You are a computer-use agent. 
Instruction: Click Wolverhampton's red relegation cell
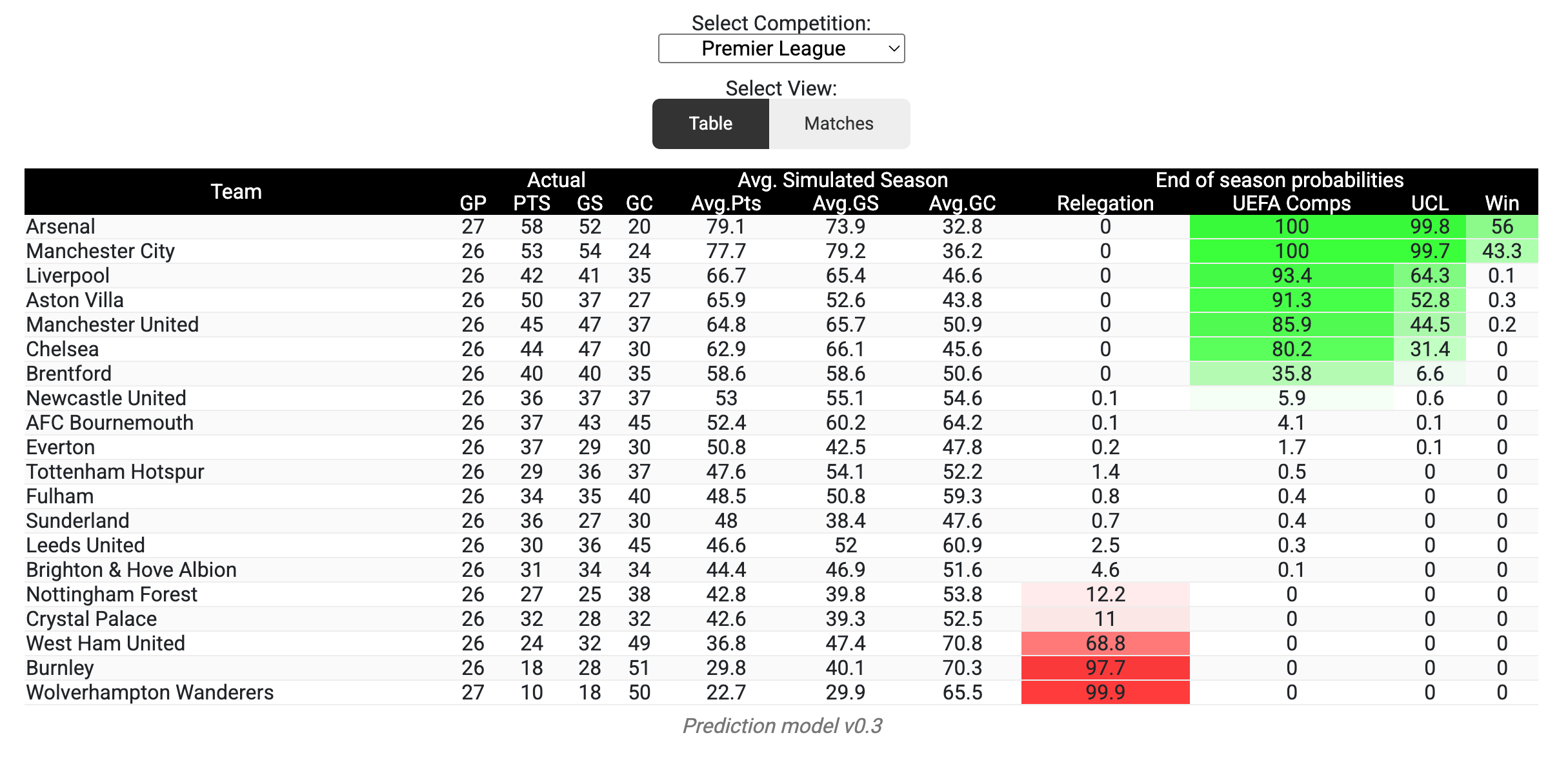point(1105,692)
